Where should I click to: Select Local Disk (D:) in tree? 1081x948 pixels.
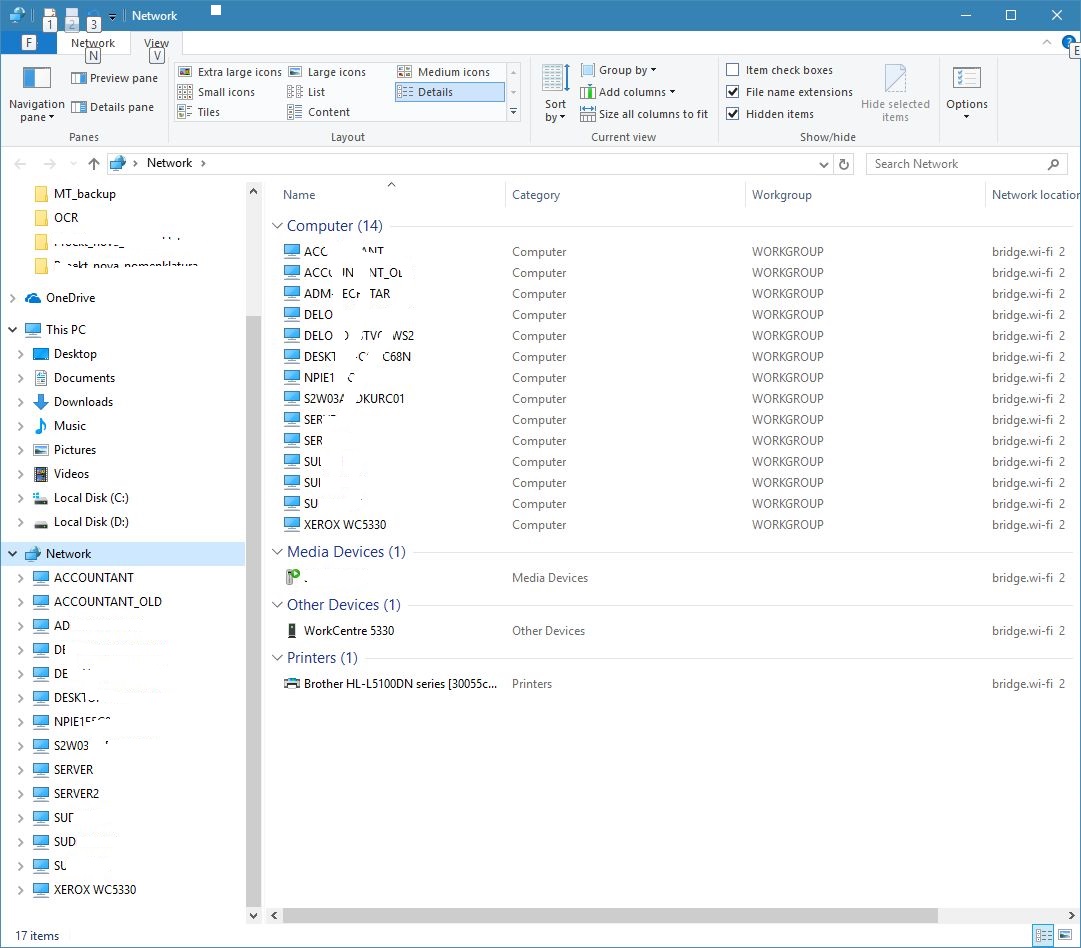(90, 522)
